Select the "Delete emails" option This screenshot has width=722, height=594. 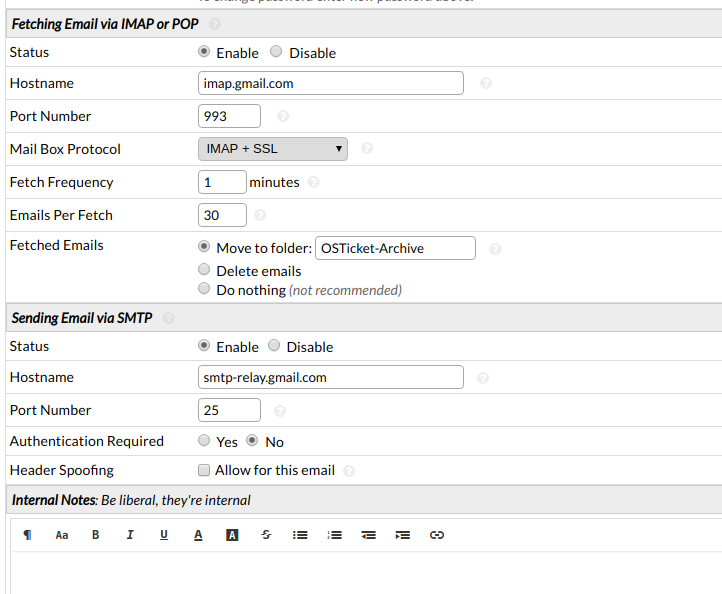point(205,270)
